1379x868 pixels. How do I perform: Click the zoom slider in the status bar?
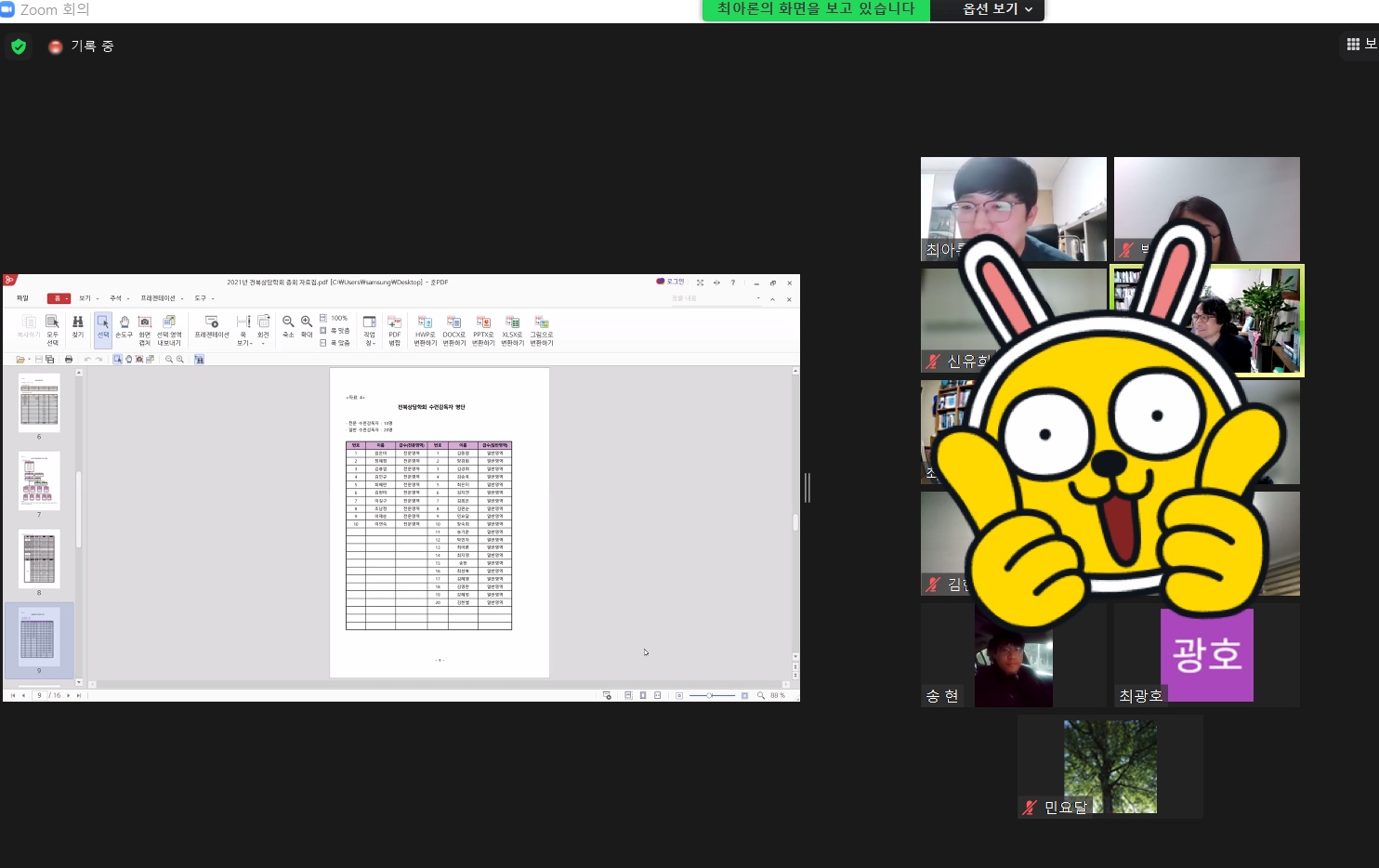point(710,695)
